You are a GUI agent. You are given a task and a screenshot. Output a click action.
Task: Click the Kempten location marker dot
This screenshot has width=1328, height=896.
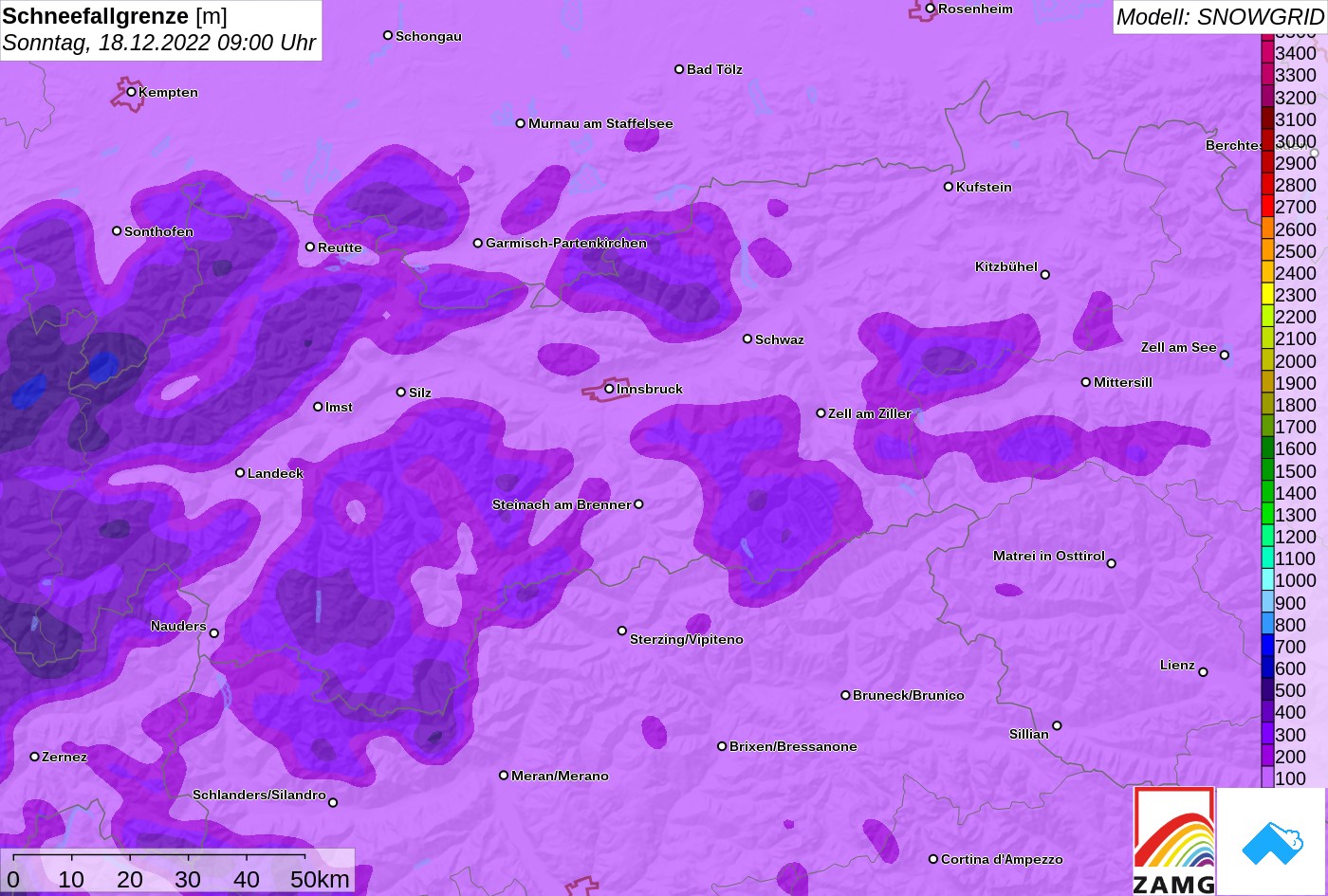point(131,92)
